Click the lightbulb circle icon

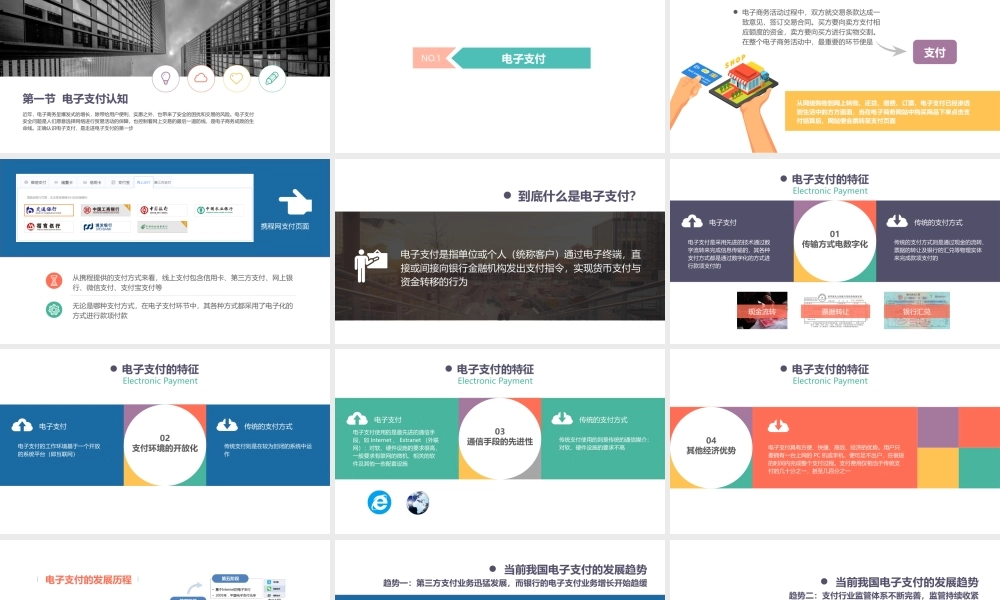tap(165, 79)
